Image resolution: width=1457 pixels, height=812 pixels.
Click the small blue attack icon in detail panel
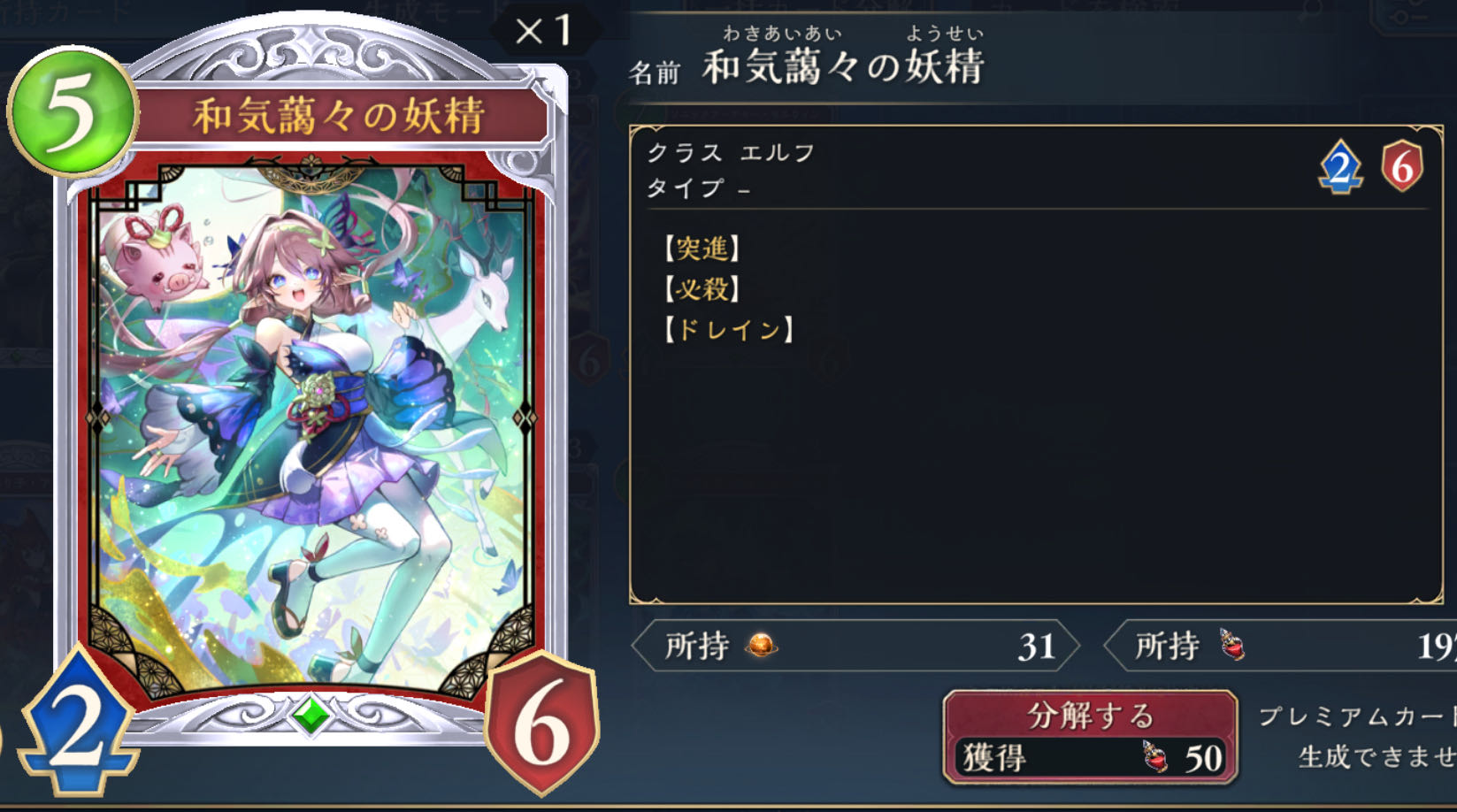click(x=1340, y=167)
